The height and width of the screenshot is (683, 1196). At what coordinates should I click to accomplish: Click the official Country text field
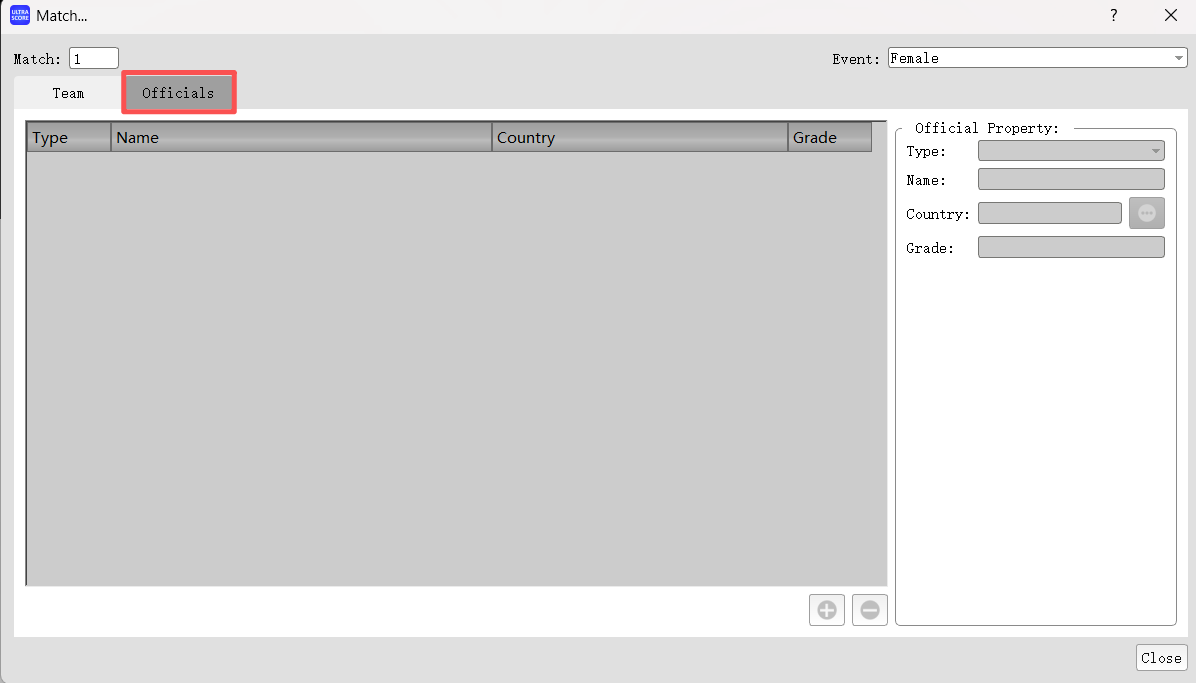pos(1049,214)
